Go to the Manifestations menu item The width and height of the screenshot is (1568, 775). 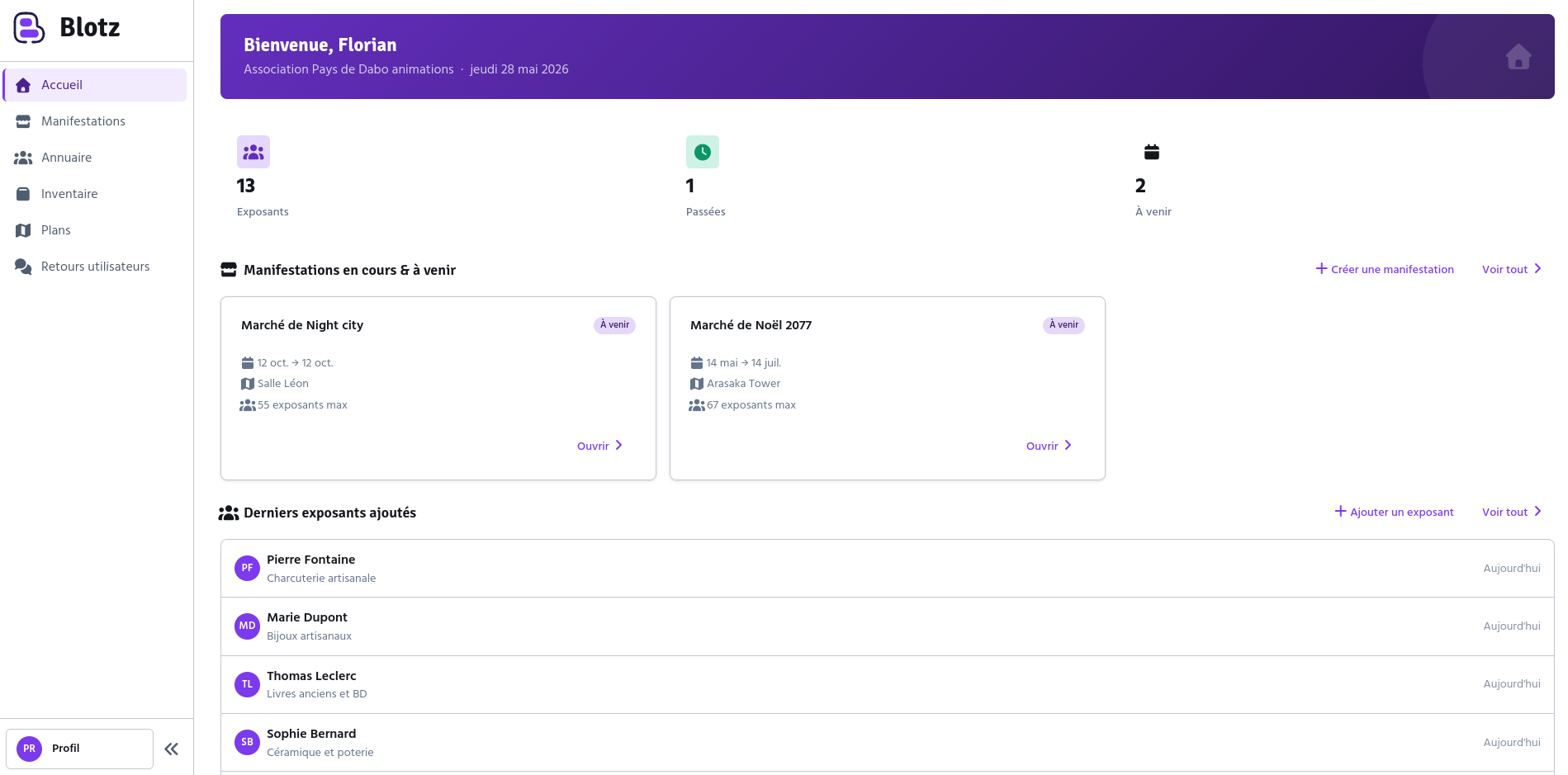(x=95, y=121)
